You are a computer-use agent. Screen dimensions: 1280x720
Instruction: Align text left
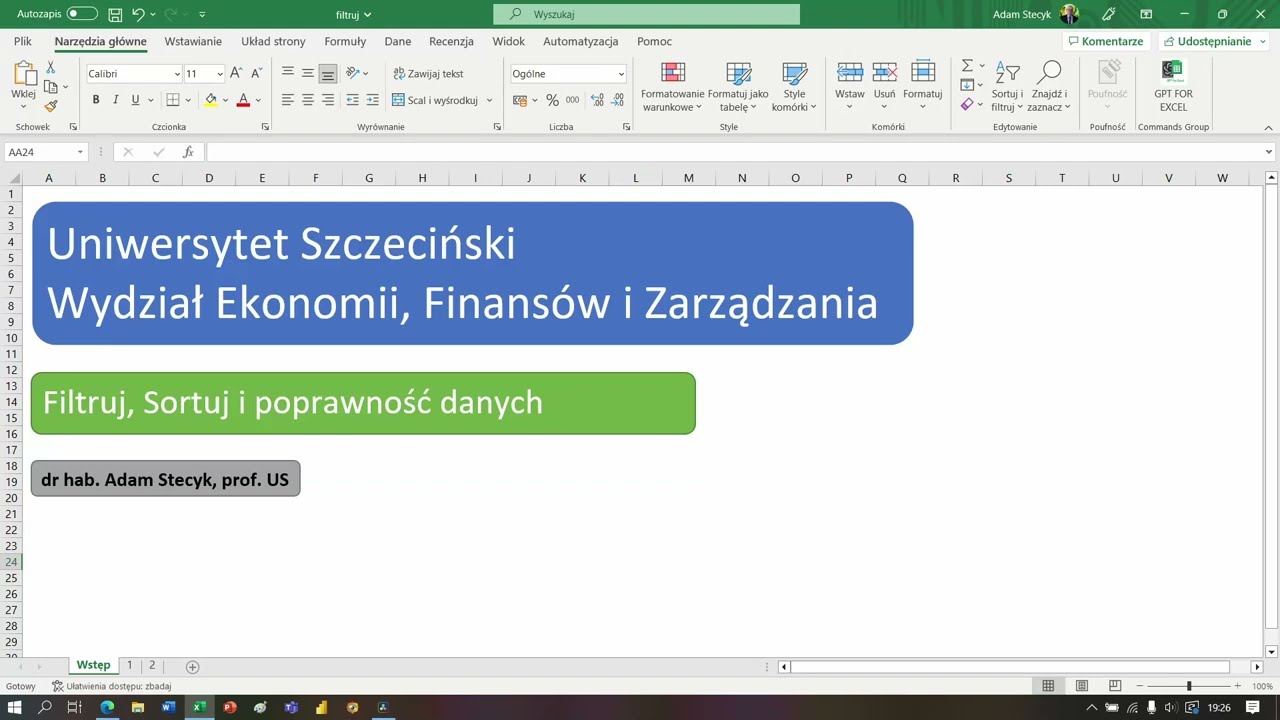tap(288, 100)
